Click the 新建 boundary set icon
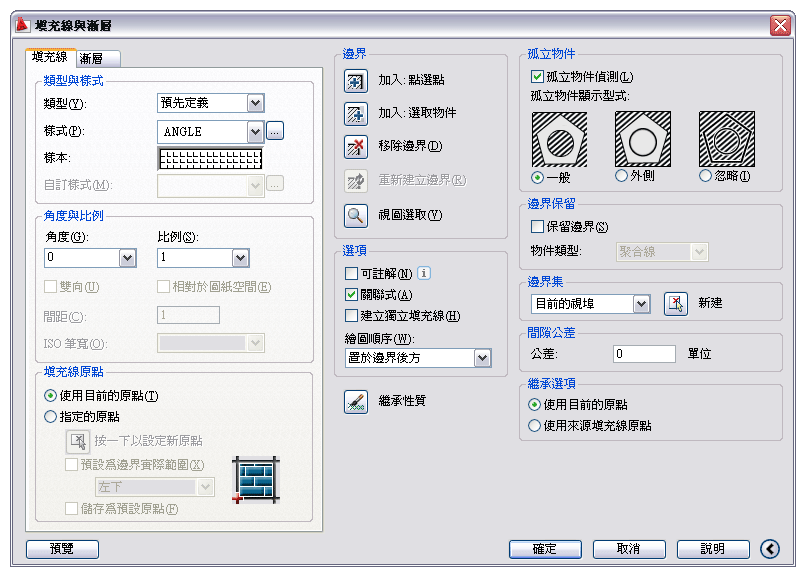 676,303
